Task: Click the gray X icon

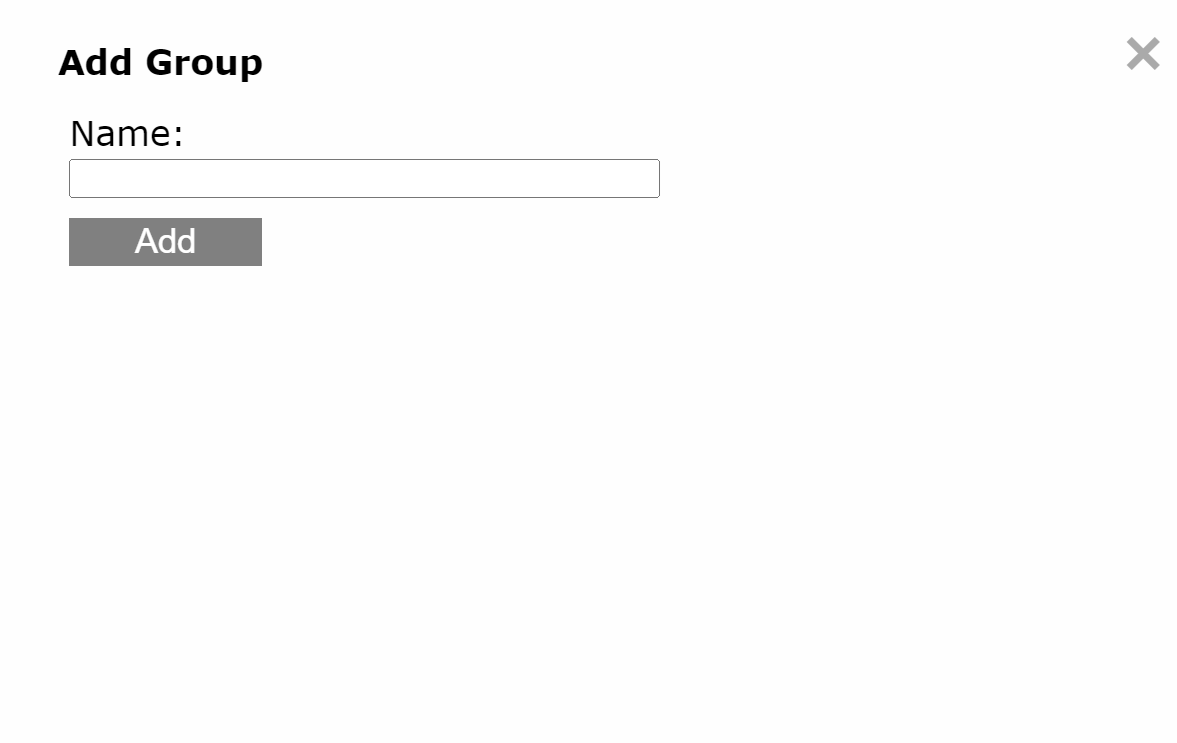Action: tap(1142, 54)
